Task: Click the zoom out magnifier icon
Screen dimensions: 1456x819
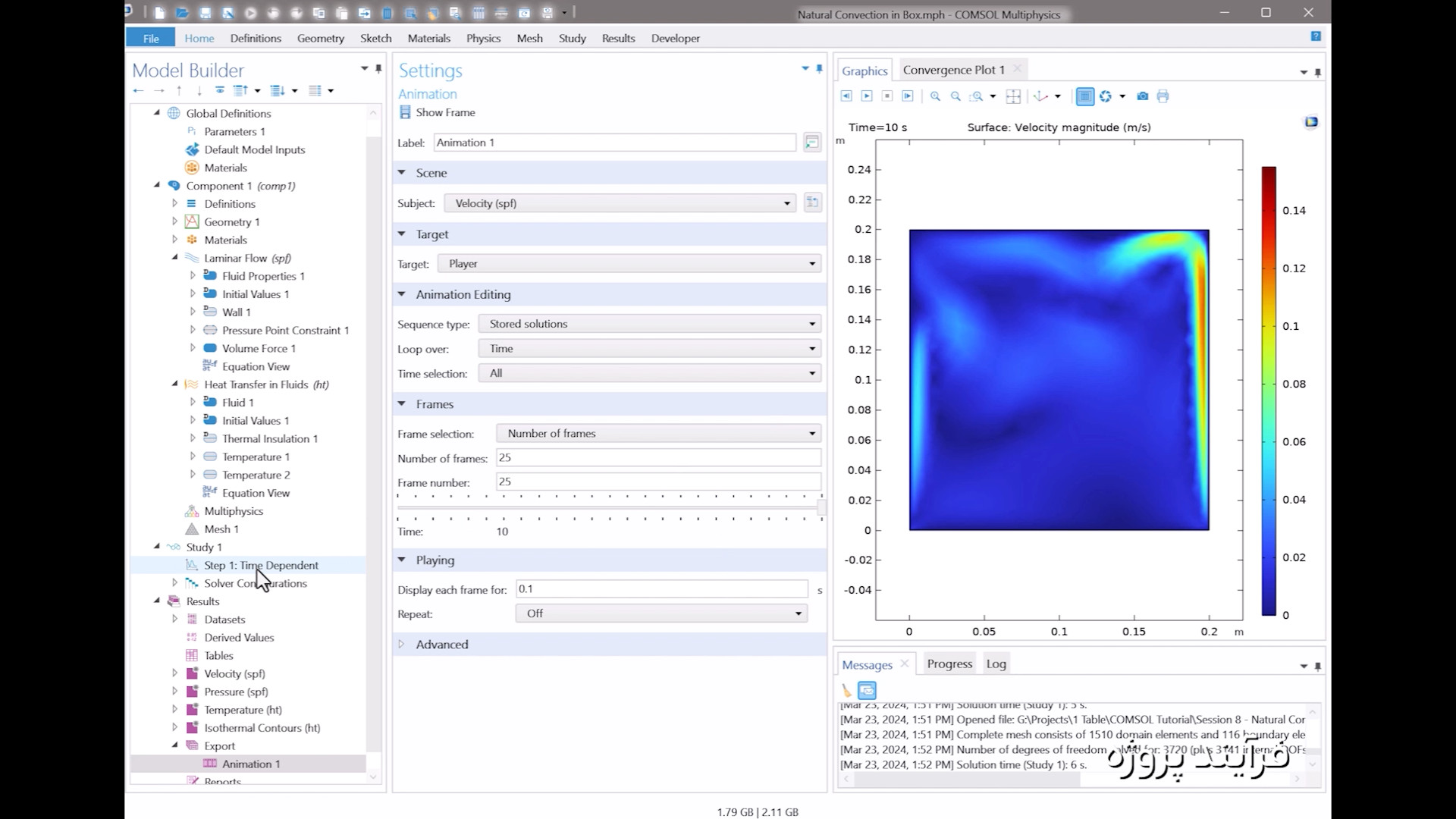Action: point(955,96)
